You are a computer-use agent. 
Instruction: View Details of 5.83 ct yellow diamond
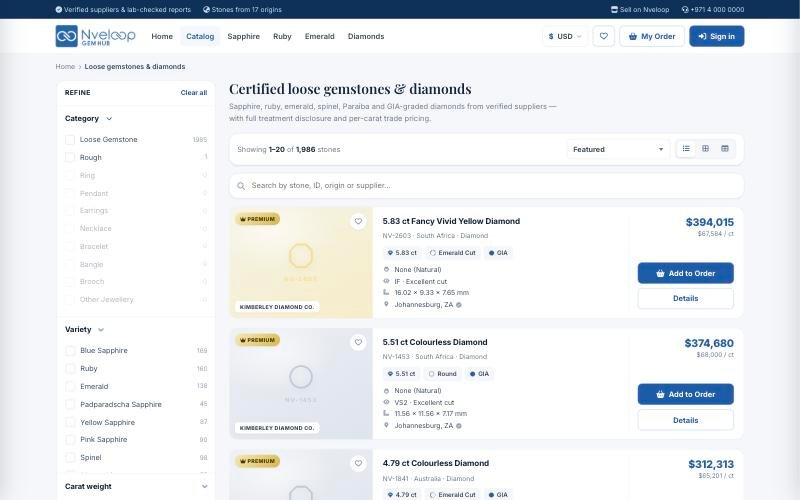click(x=685, y=298)
